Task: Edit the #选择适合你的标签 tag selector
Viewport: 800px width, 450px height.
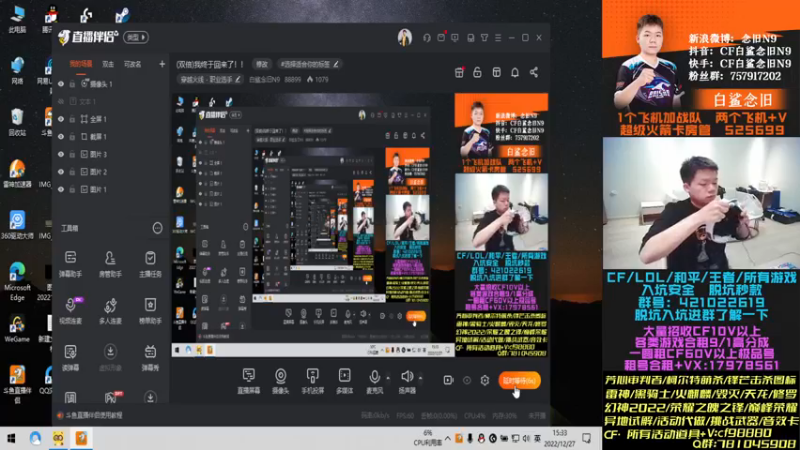Action: 309,64
